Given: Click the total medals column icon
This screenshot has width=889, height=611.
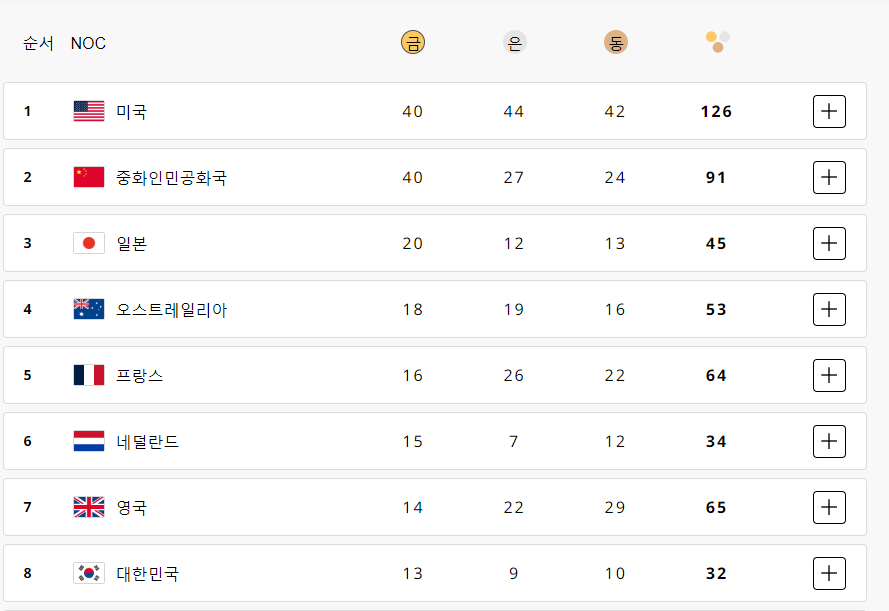Looking at the screenshot, I should tap(717, 42).
